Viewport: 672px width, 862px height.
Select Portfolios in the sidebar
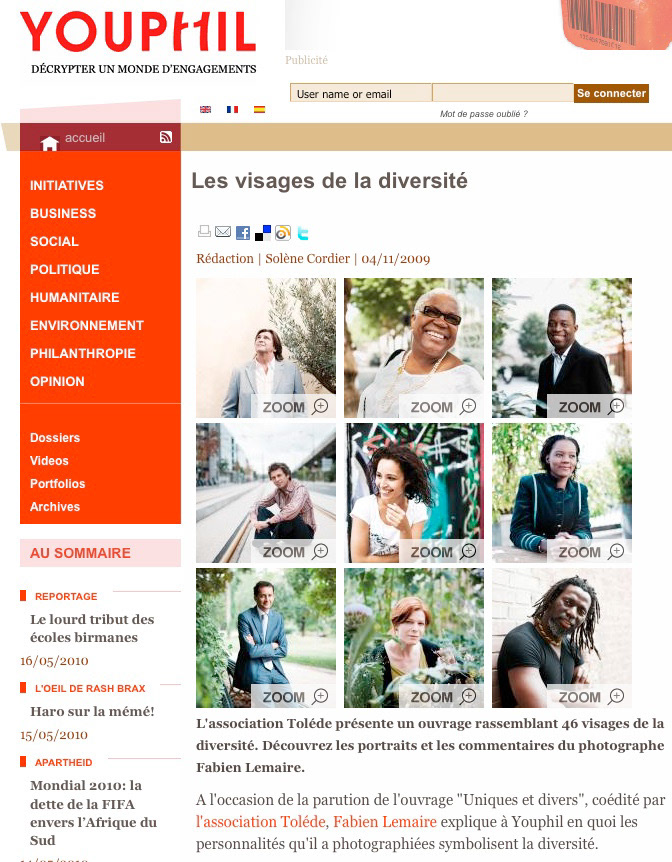(x=57, y=484)
